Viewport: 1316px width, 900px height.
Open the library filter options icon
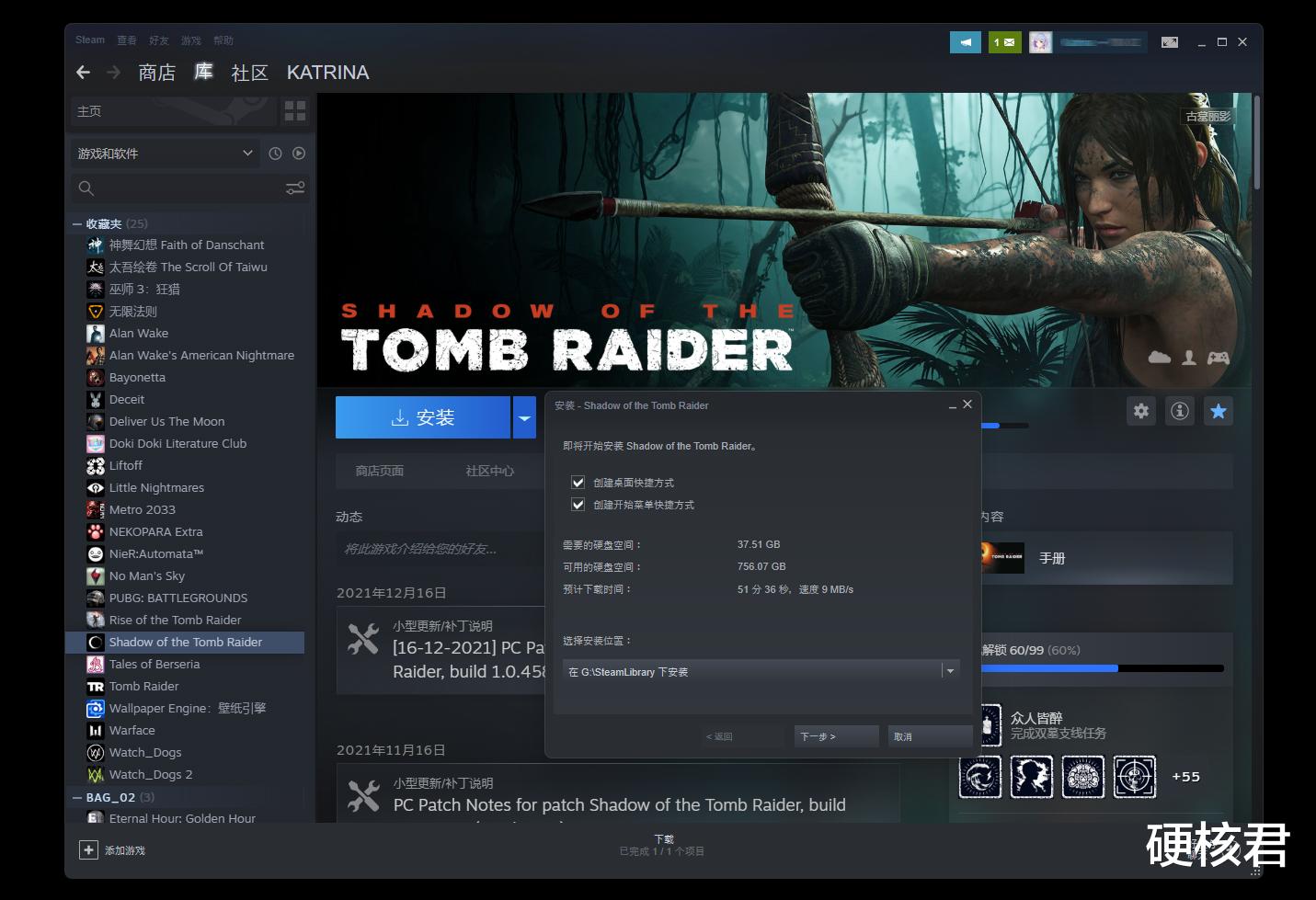(x=295, y=188)
